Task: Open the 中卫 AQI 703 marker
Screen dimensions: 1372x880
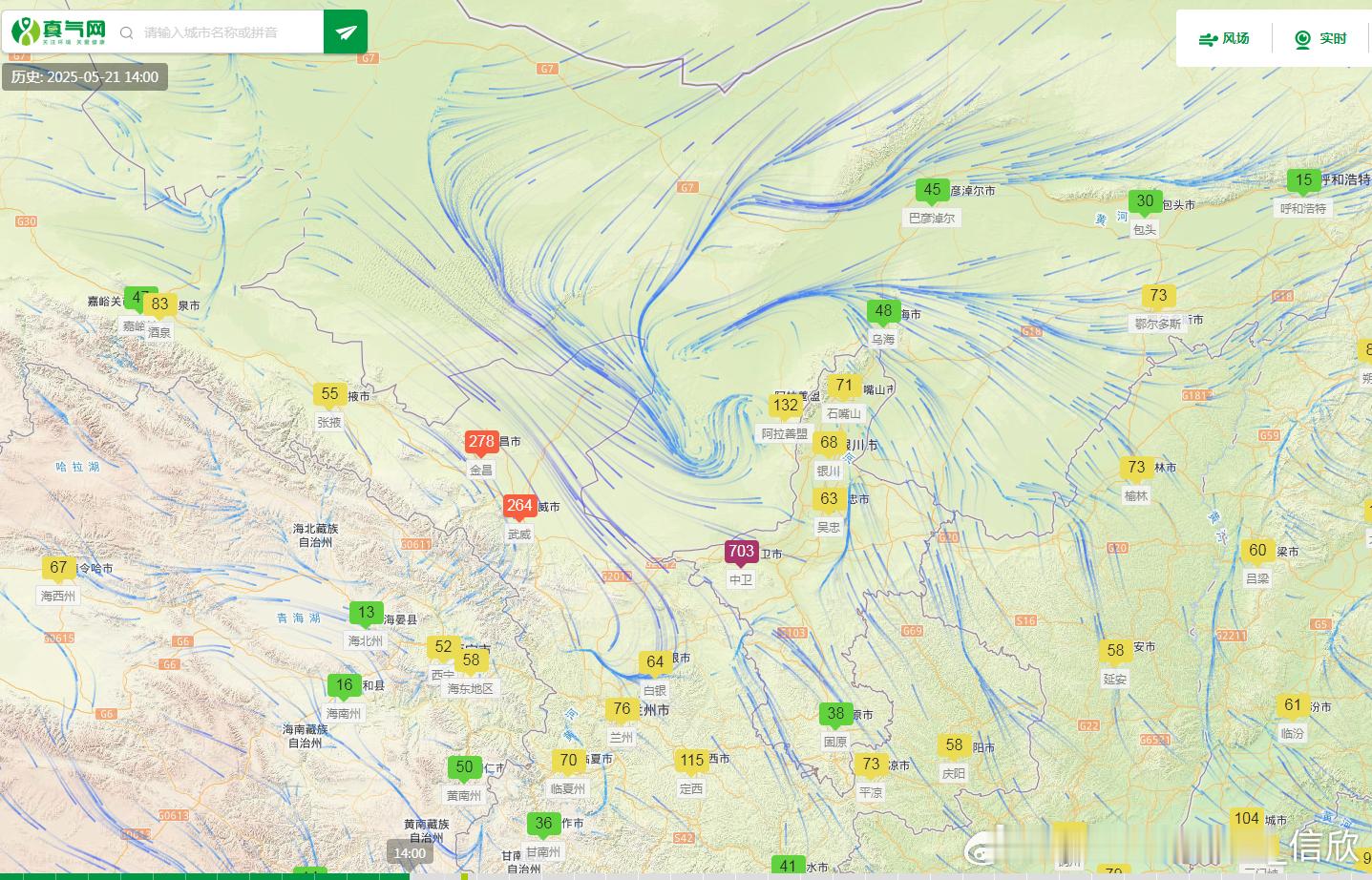Action: click(x=741, y=552)
